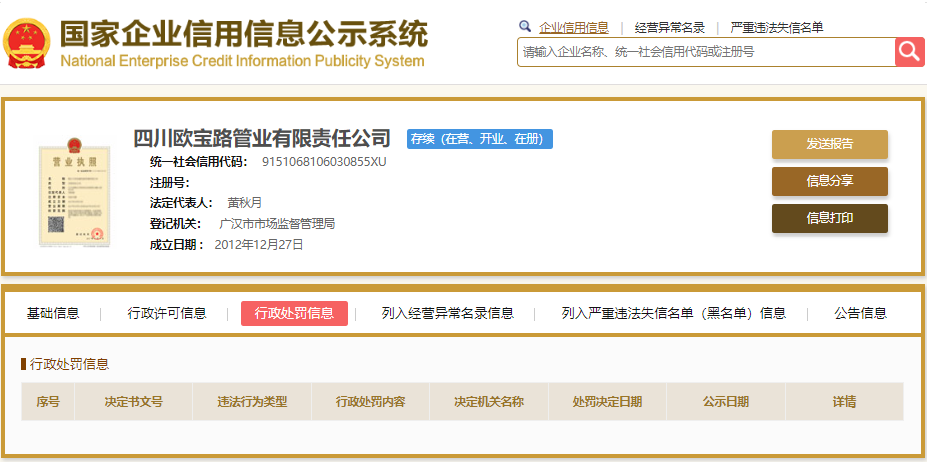Click the 违法行为类型 column header
Screen dimensions: 927x462
coord(252,402)
